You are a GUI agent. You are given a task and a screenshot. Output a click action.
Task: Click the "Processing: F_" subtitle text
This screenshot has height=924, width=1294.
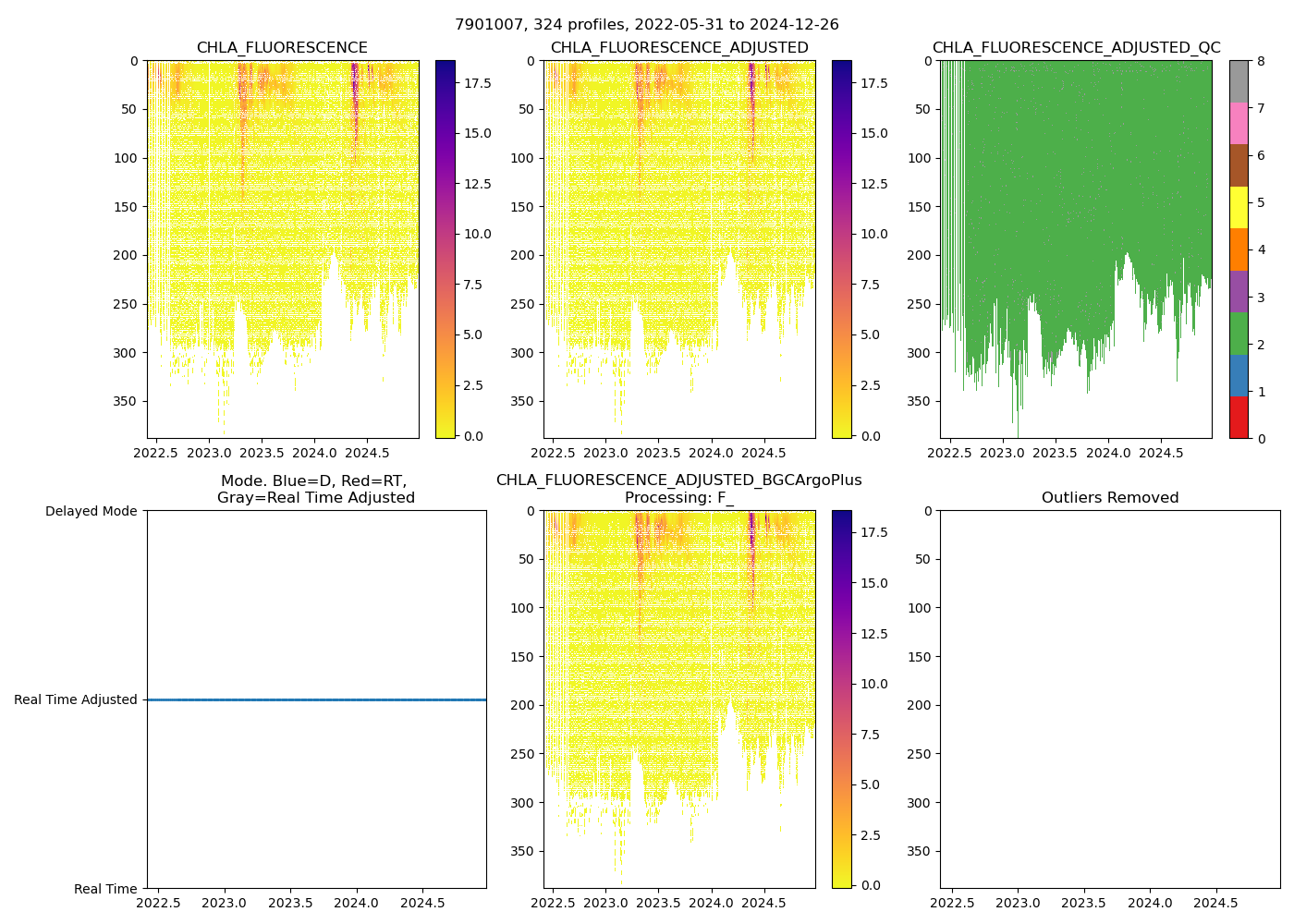678,498
